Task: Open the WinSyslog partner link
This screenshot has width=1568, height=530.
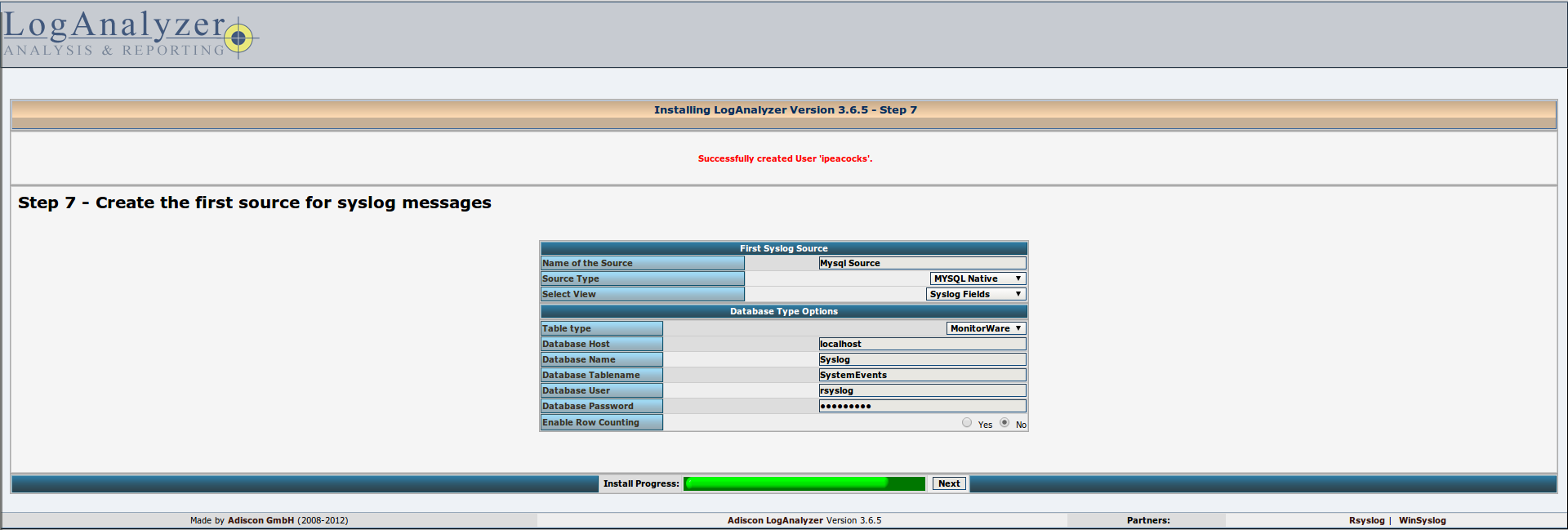Action: [x=1422, y=520]
